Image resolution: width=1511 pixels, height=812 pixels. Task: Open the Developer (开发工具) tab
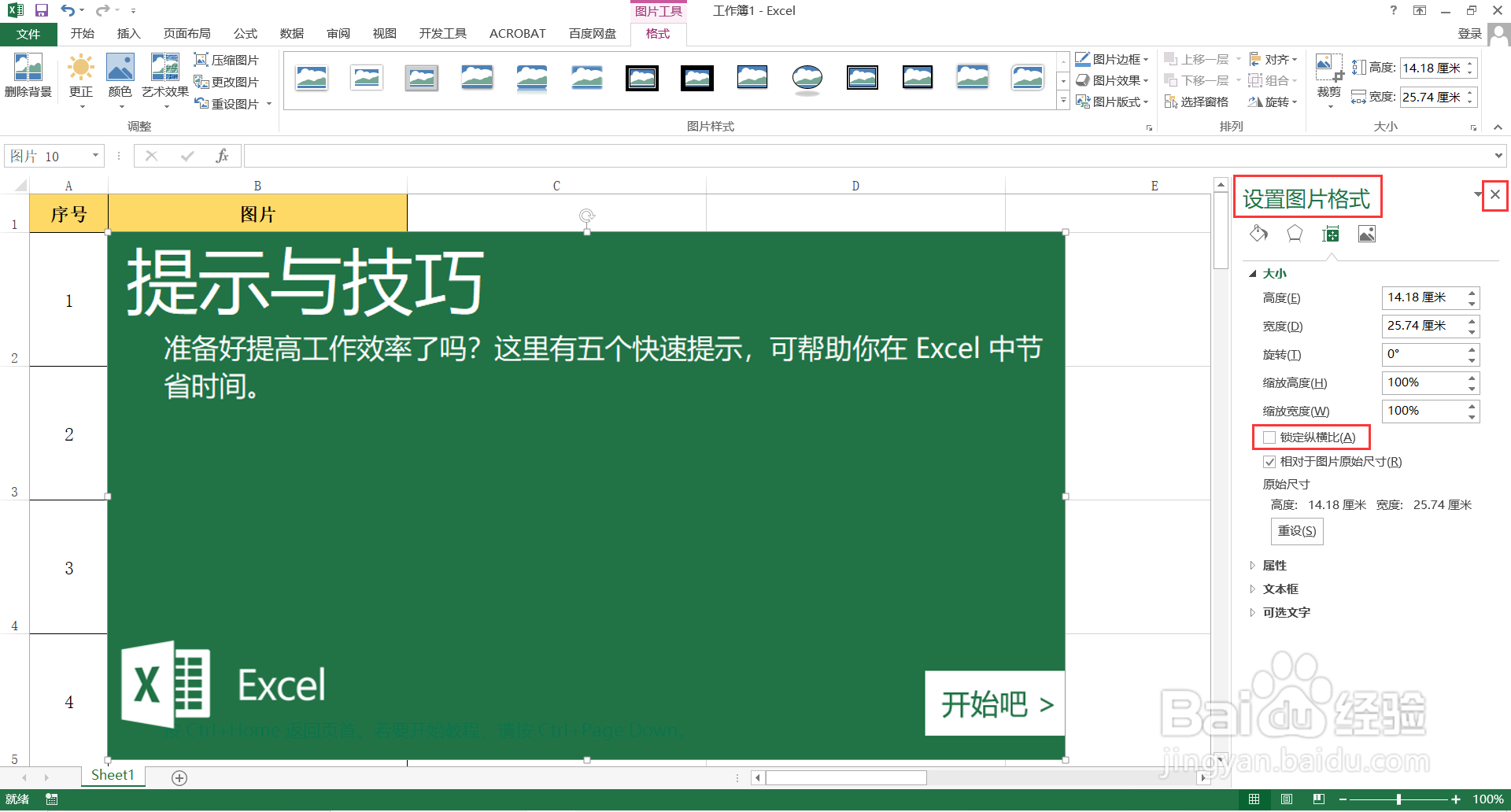(x=442, y=34)
